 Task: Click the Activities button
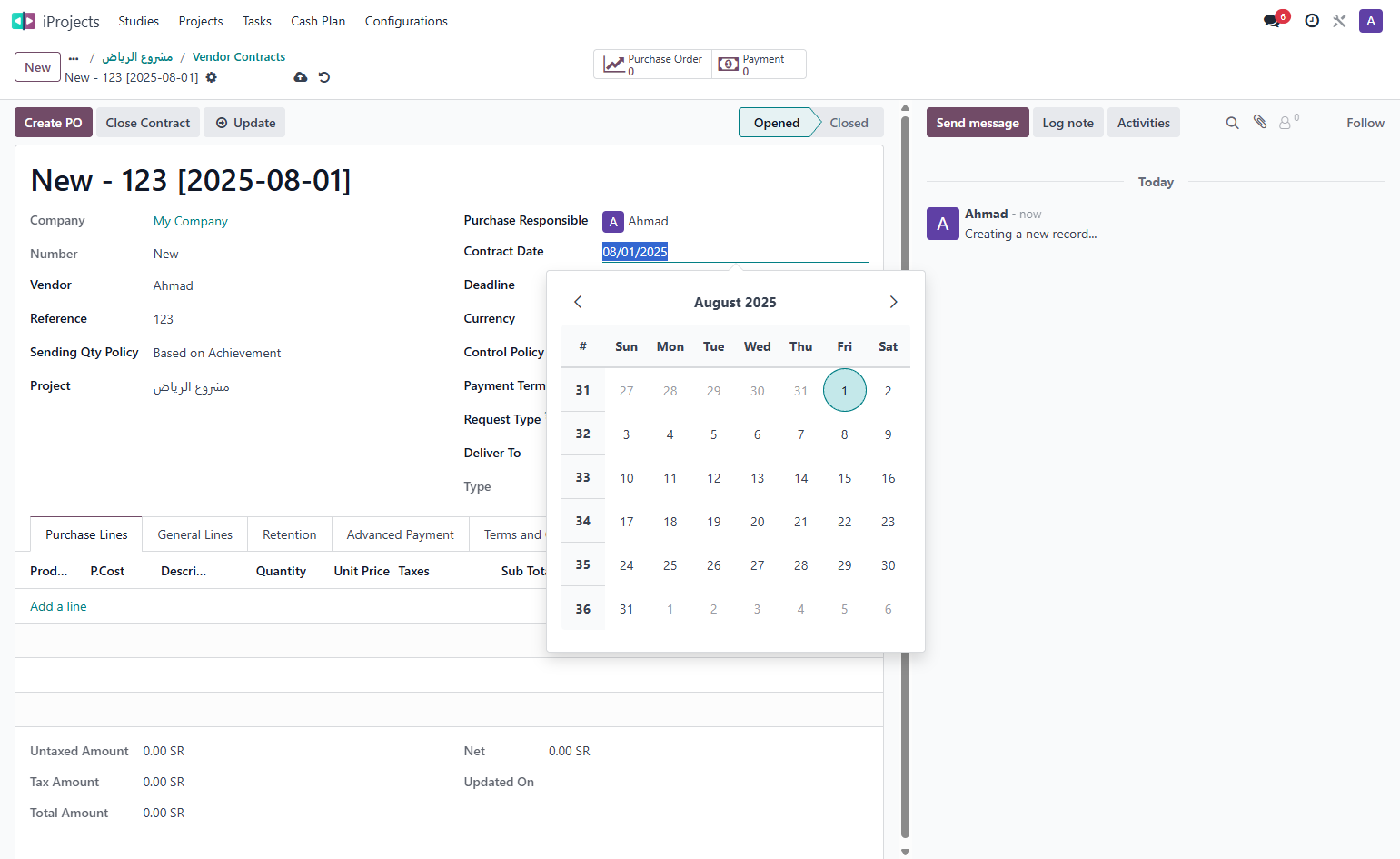1144,123
